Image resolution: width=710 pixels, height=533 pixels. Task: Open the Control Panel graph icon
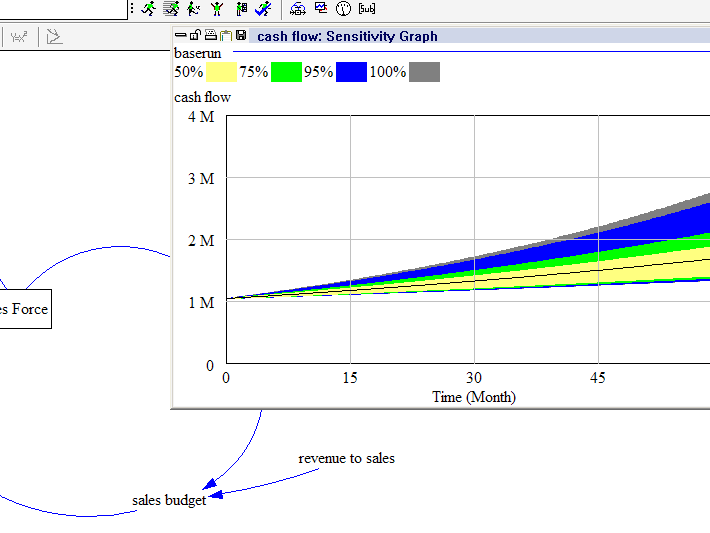[320, 9]
